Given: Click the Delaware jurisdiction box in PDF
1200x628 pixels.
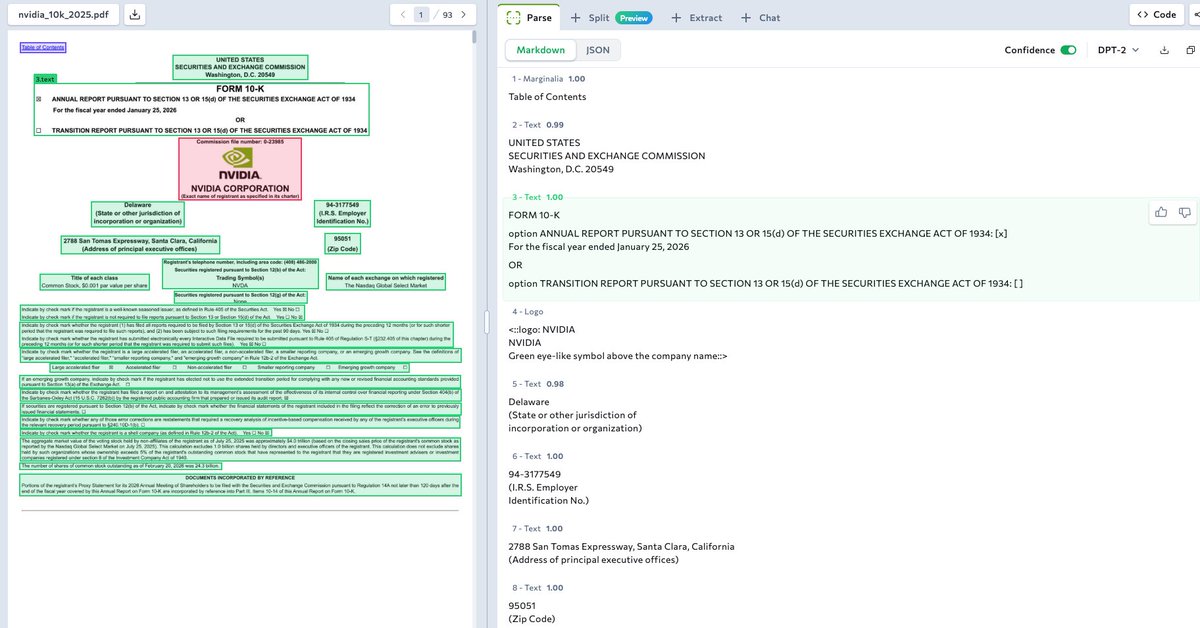Looking at the screenshot, I should pyautogui.click(x=137, y=213).
